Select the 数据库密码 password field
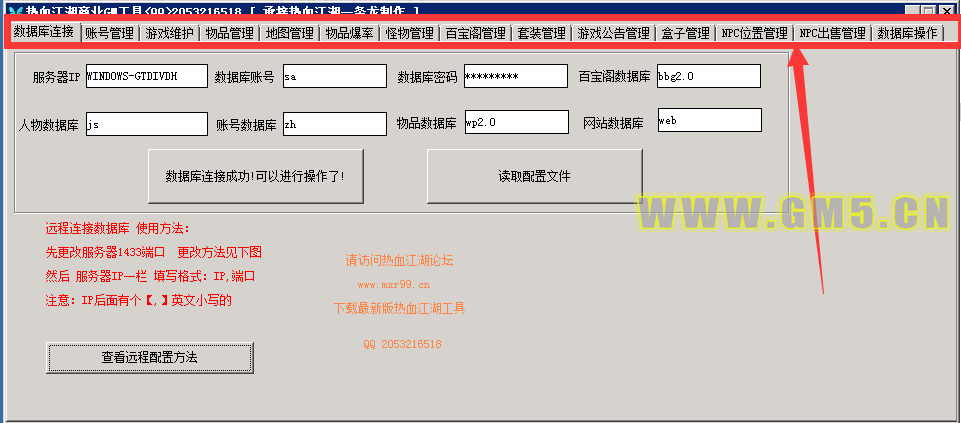 514,77
